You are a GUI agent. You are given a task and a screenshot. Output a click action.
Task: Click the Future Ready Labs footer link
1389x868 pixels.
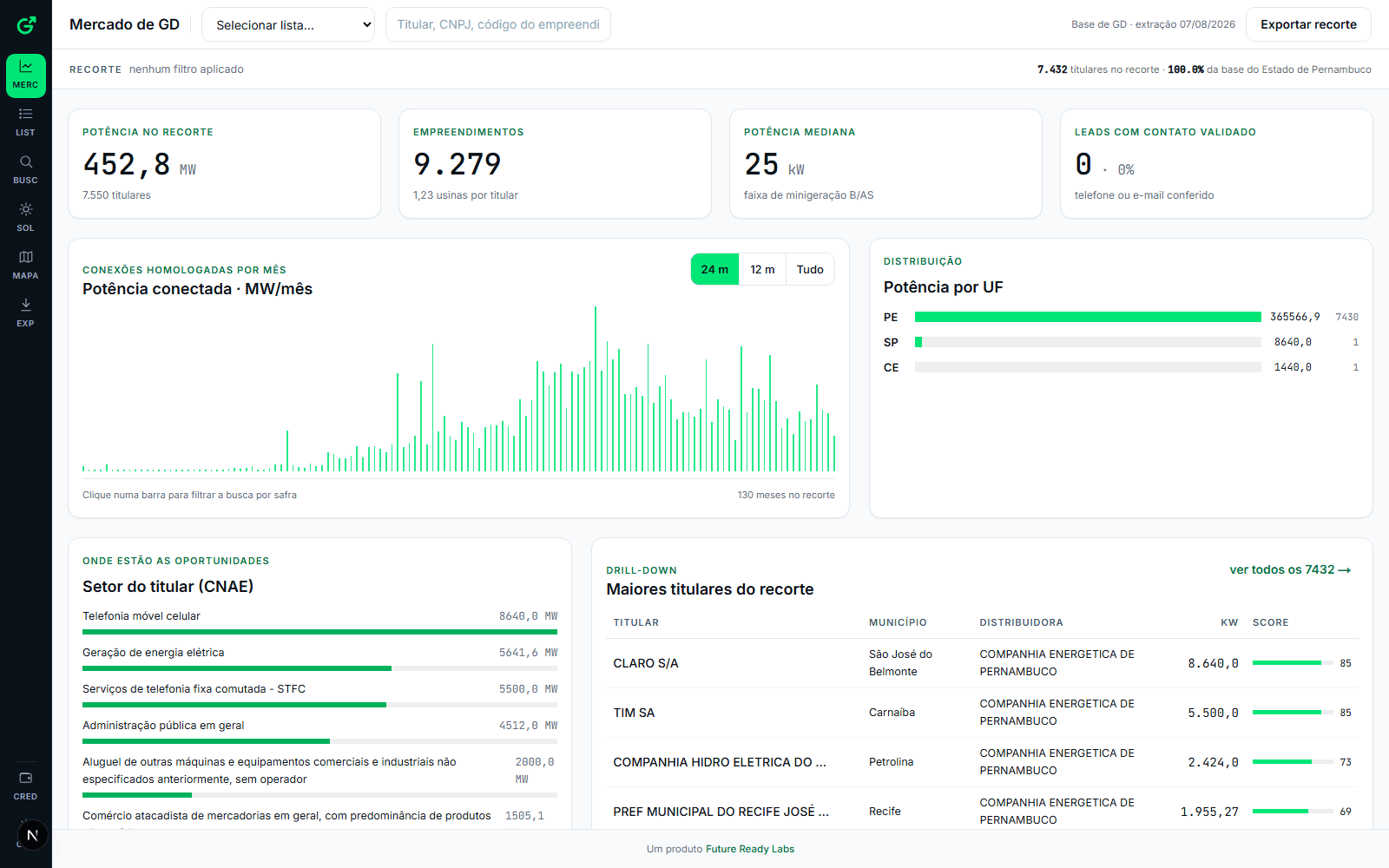[x=750, y=849]
